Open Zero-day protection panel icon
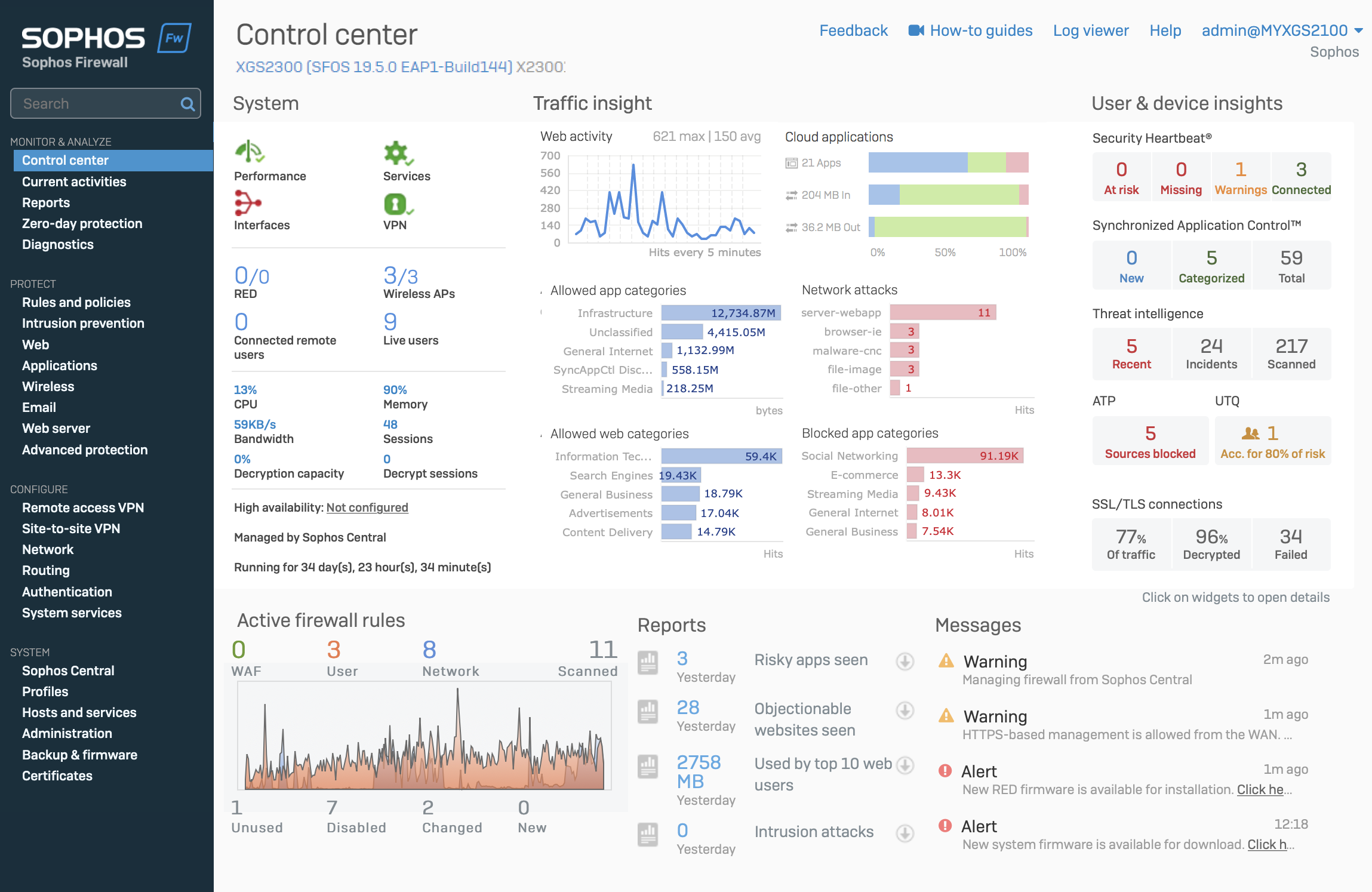This screenshot has height=892, width=1372. tap(80, 222)
